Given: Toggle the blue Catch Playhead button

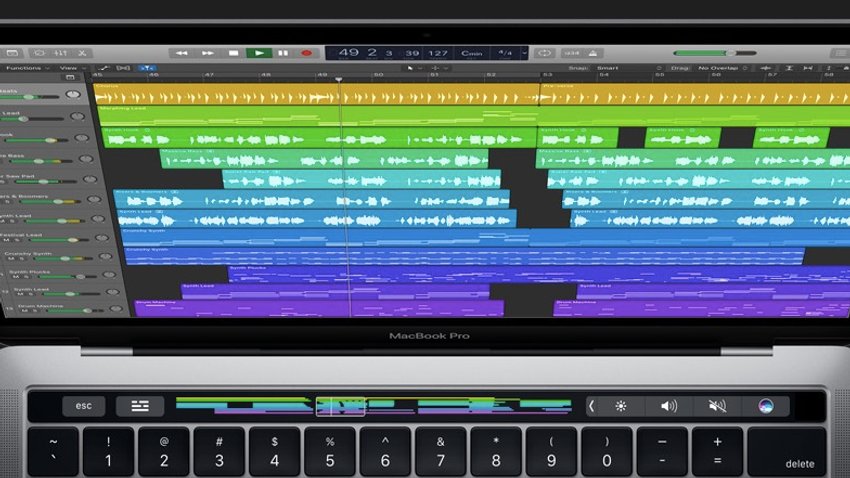Looking at the screenshot, I should (146, 68).
